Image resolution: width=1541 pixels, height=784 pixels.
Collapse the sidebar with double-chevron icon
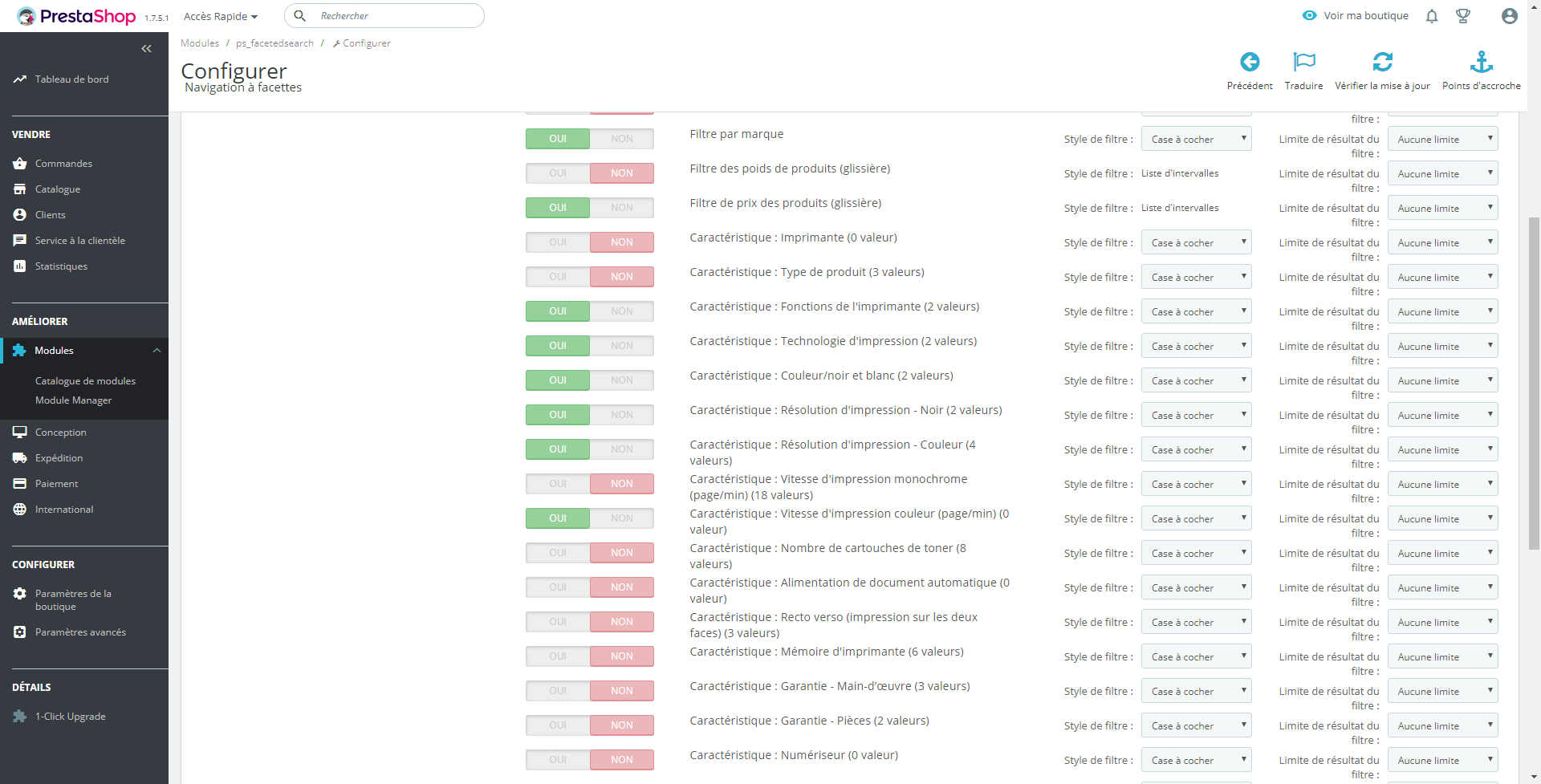[146, 49]
